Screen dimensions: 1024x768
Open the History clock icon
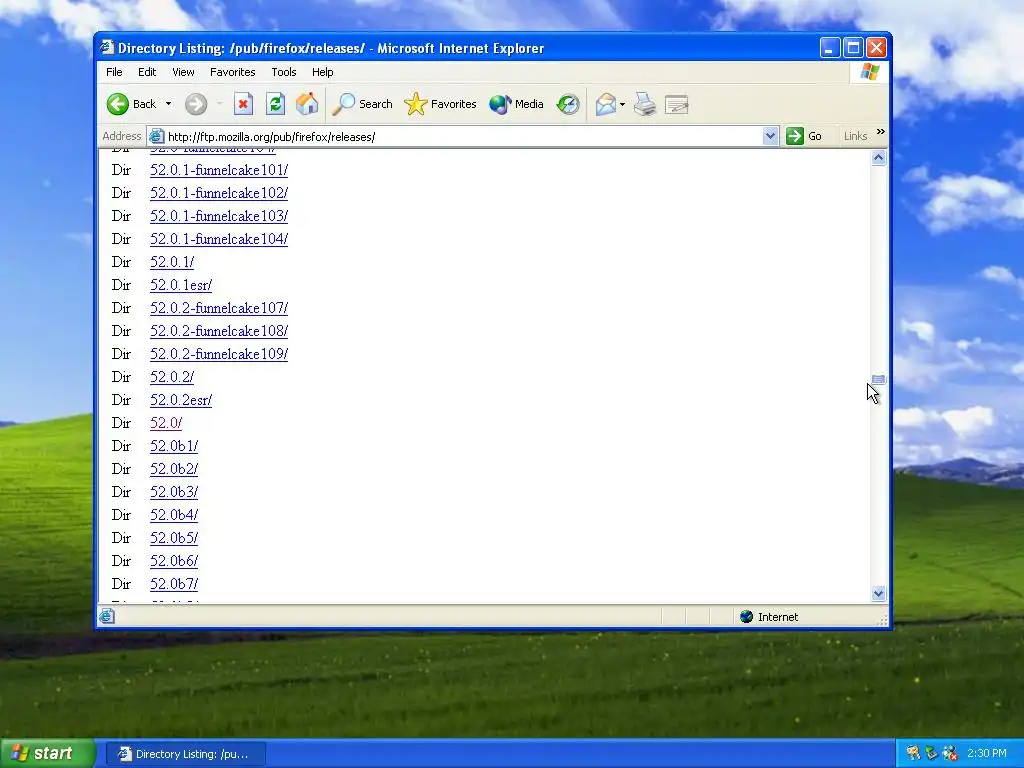point(568,104)
